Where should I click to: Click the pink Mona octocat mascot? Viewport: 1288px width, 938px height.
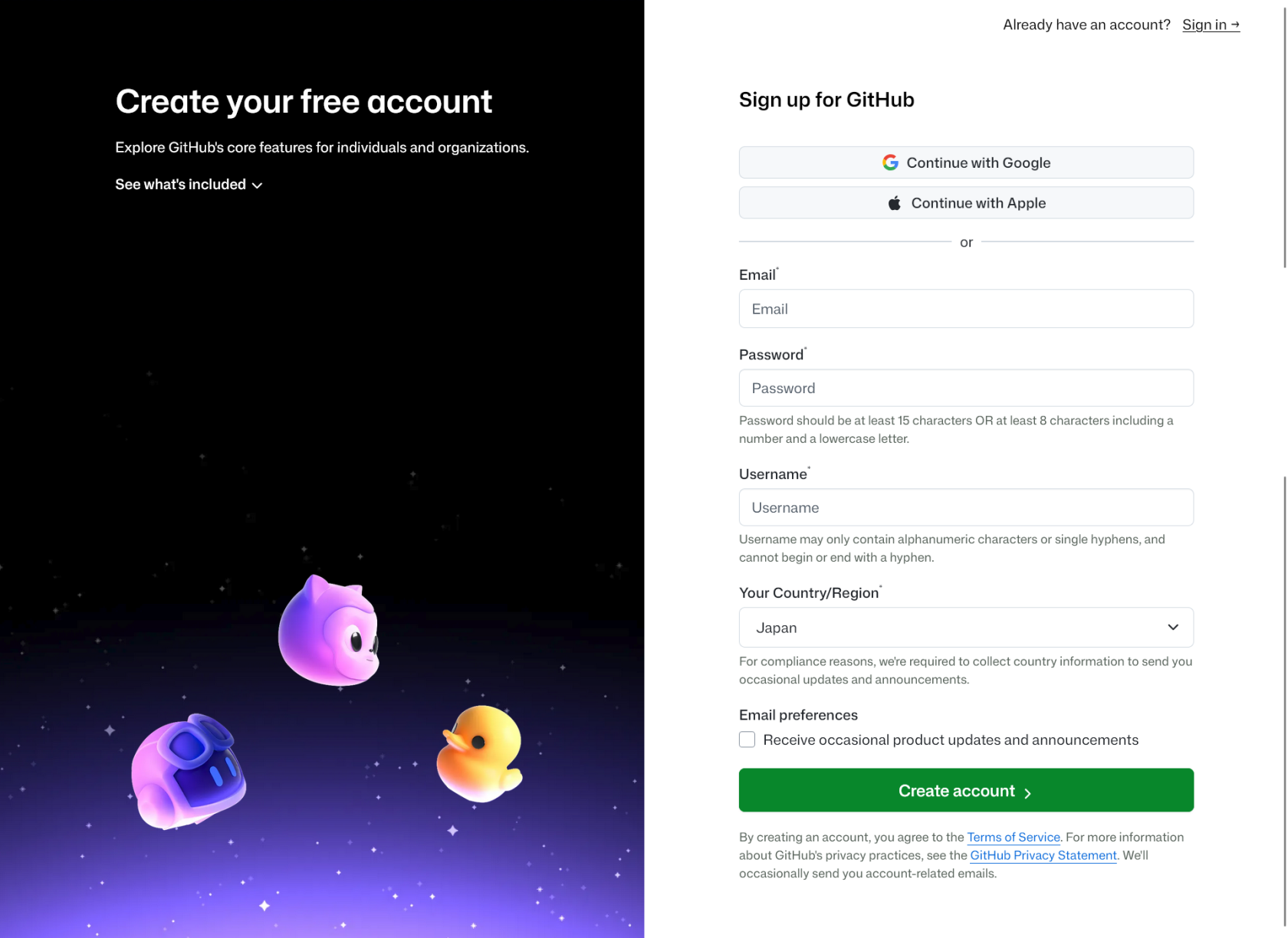tap(329, 631)
